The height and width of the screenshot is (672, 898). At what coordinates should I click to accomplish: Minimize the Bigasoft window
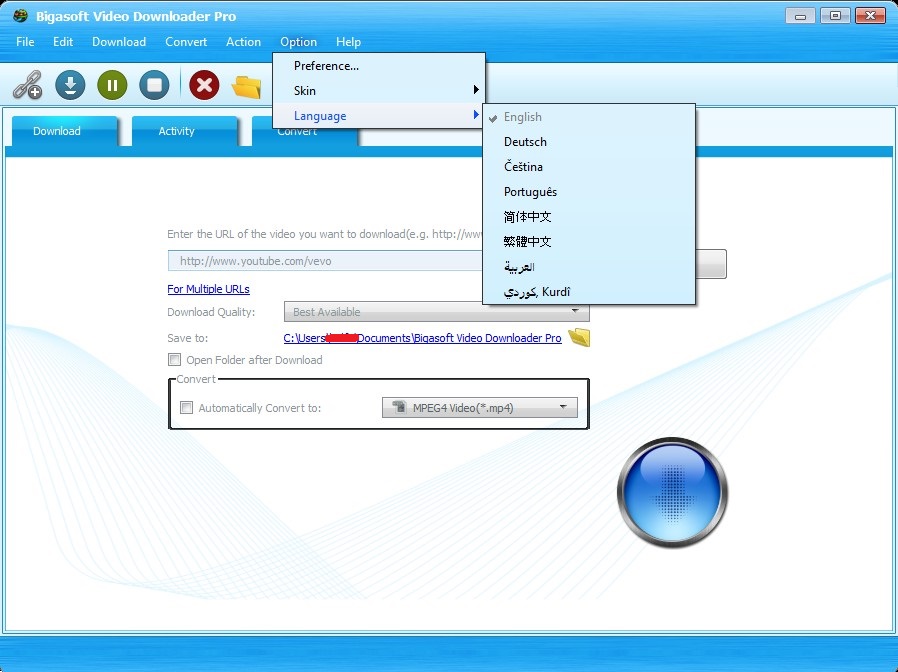[x=800, y=16]
